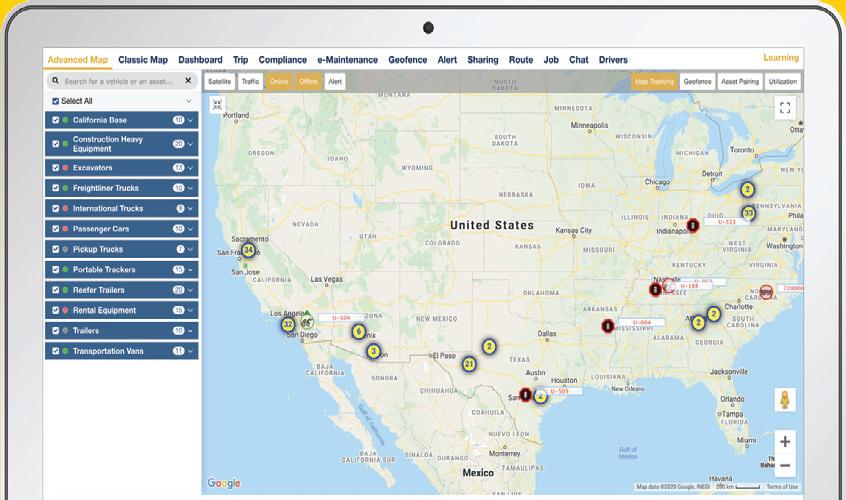
Task: Open the Dashboard tab
Action: 200,60
